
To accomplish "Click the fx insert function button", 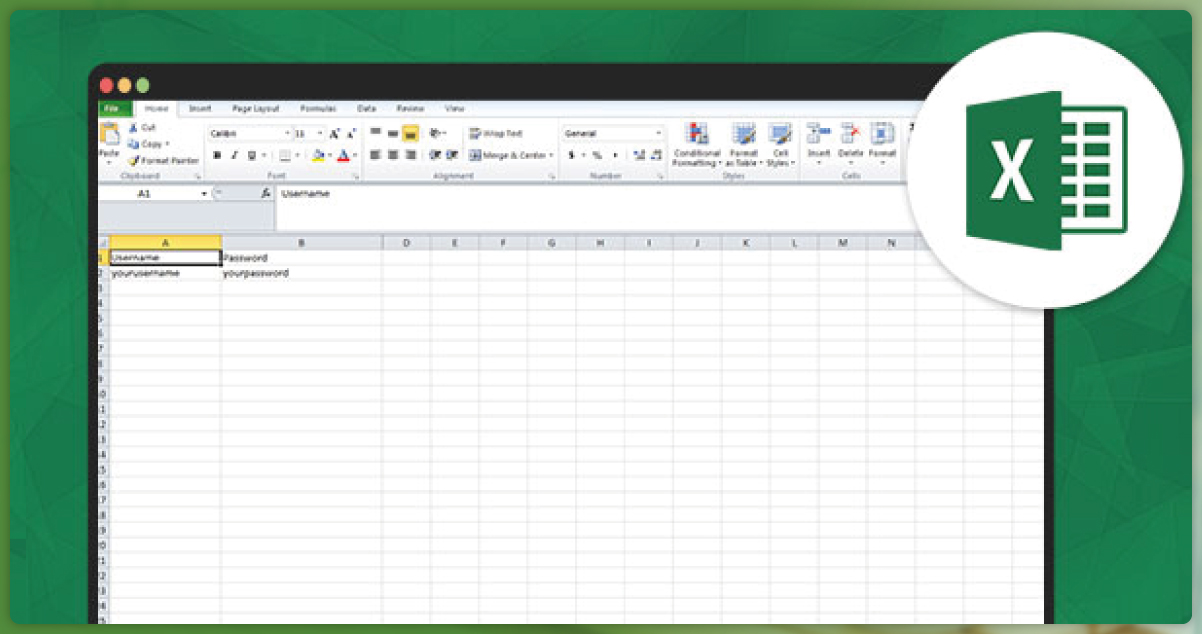I will [266, 193].
